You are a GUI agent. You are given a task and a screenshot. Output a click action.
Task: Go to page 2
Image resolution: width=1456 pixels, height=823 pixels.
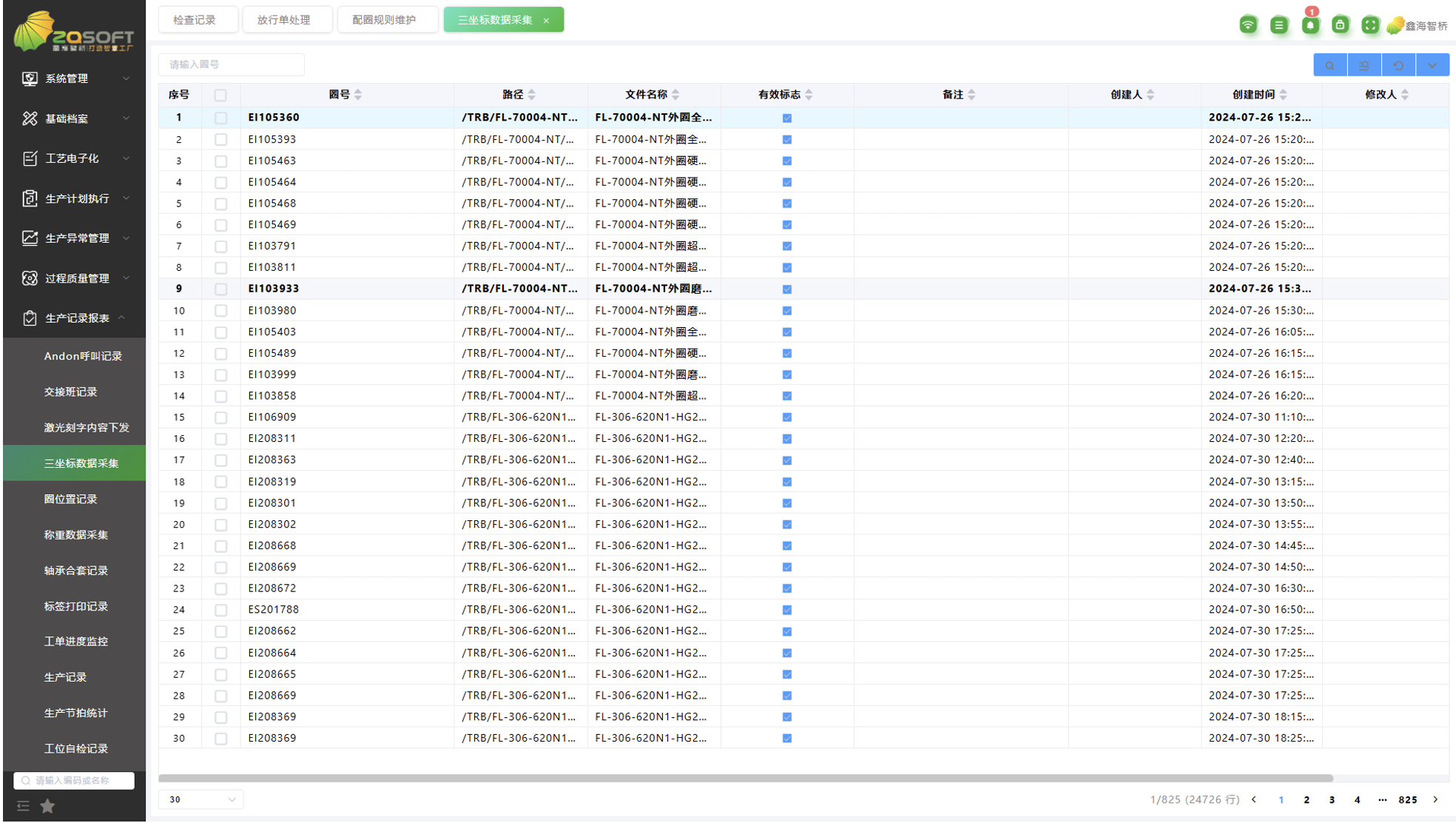1307,800
